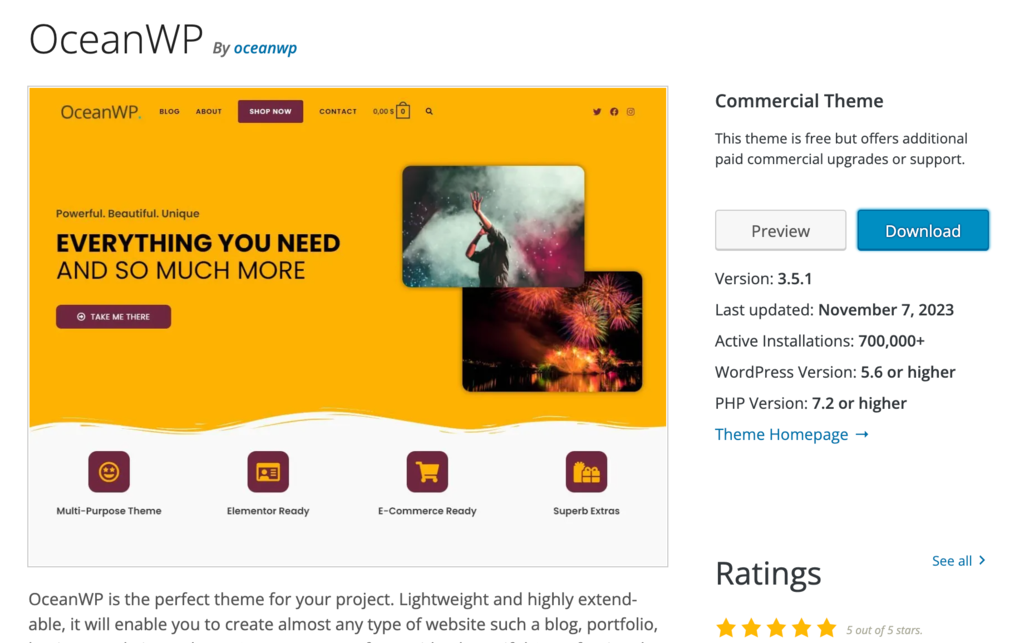Image resolution: width=1024 pixels, height=643 pixels.
Task: Click the five-star rating display
Action: (x=776, y=629)
